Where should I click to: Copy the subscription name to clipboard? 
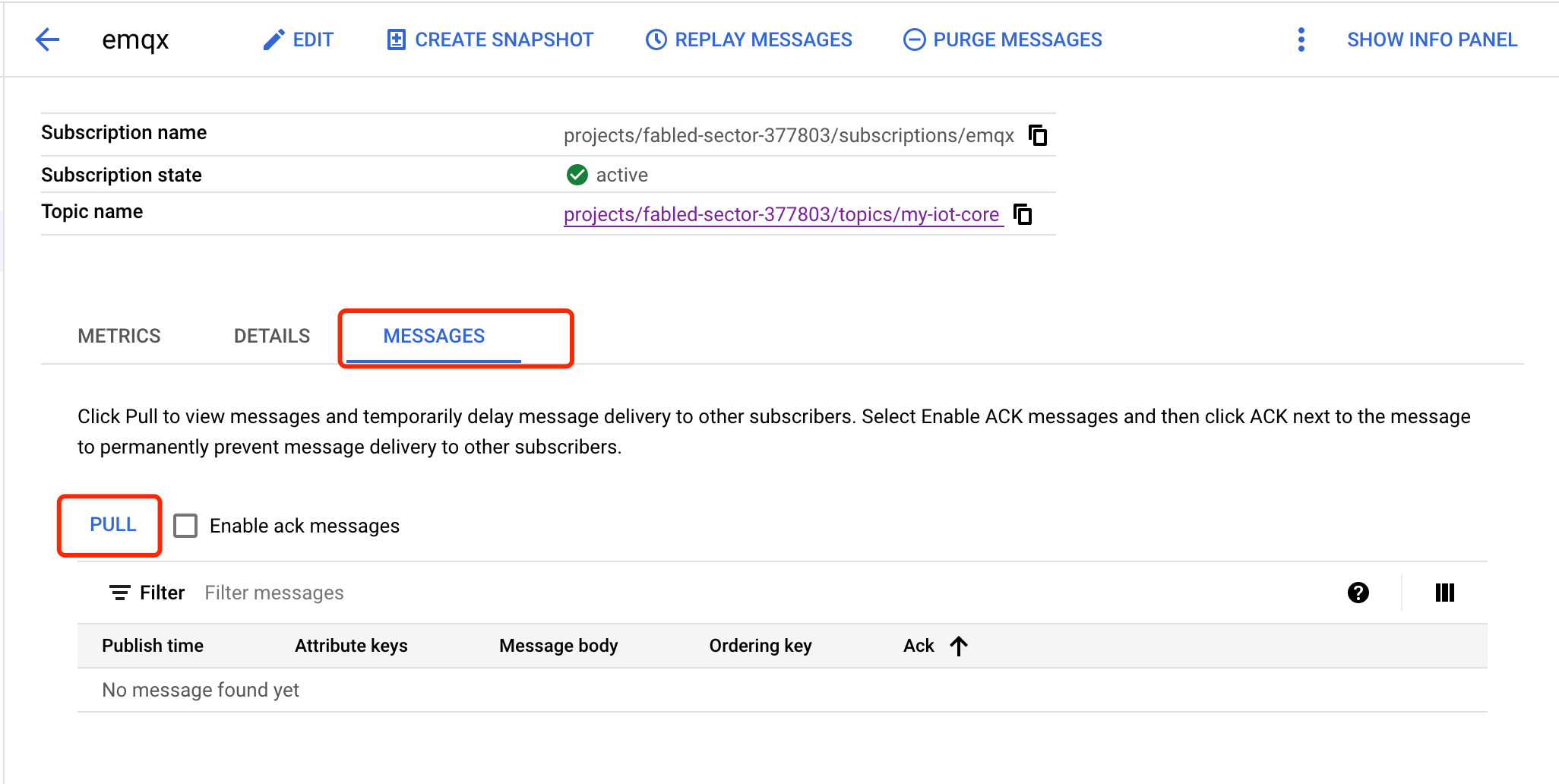(1038, 135)
